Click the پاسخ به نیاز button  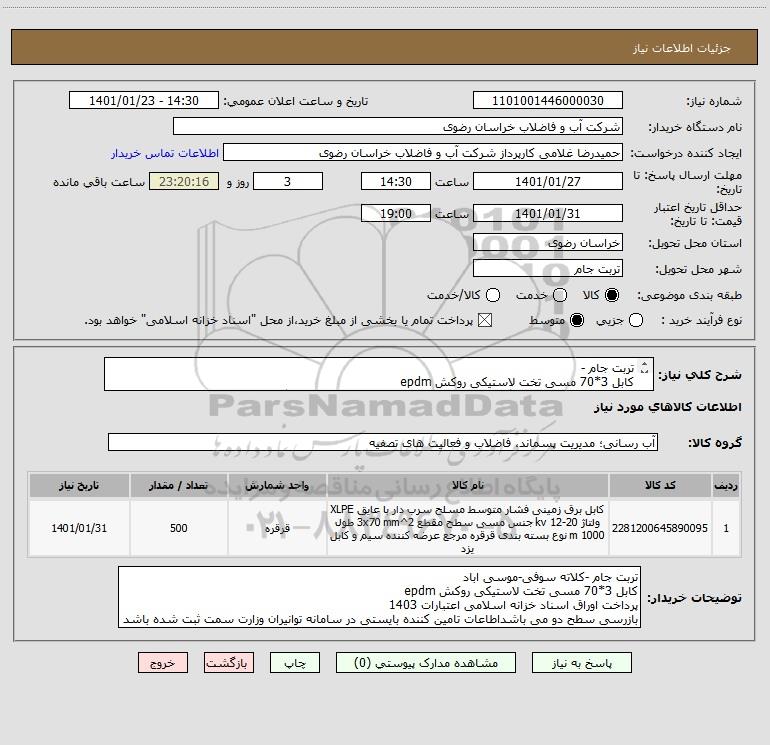point(581,663)
